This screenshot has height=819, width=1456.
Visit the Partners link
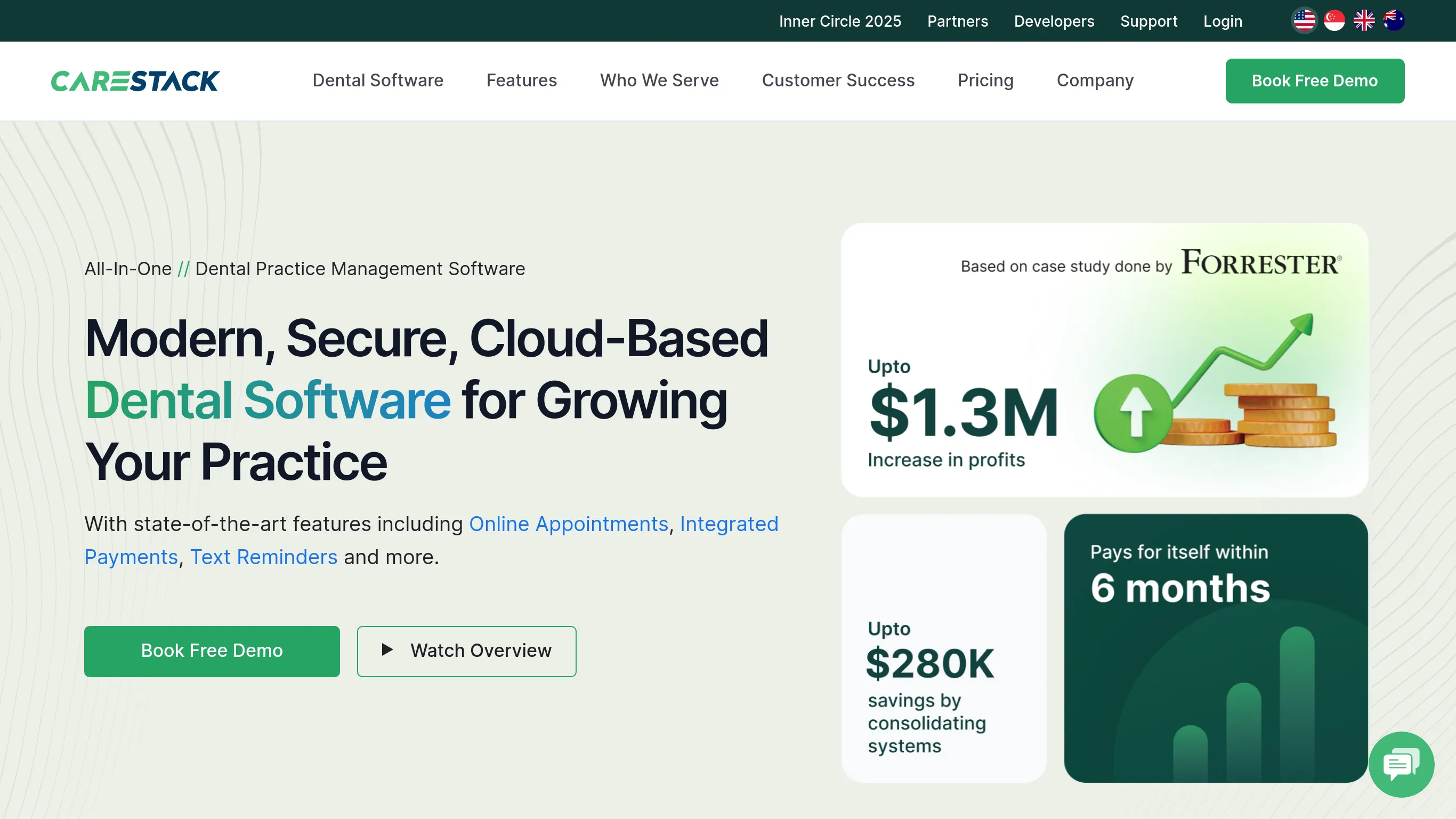pos(958,21)
